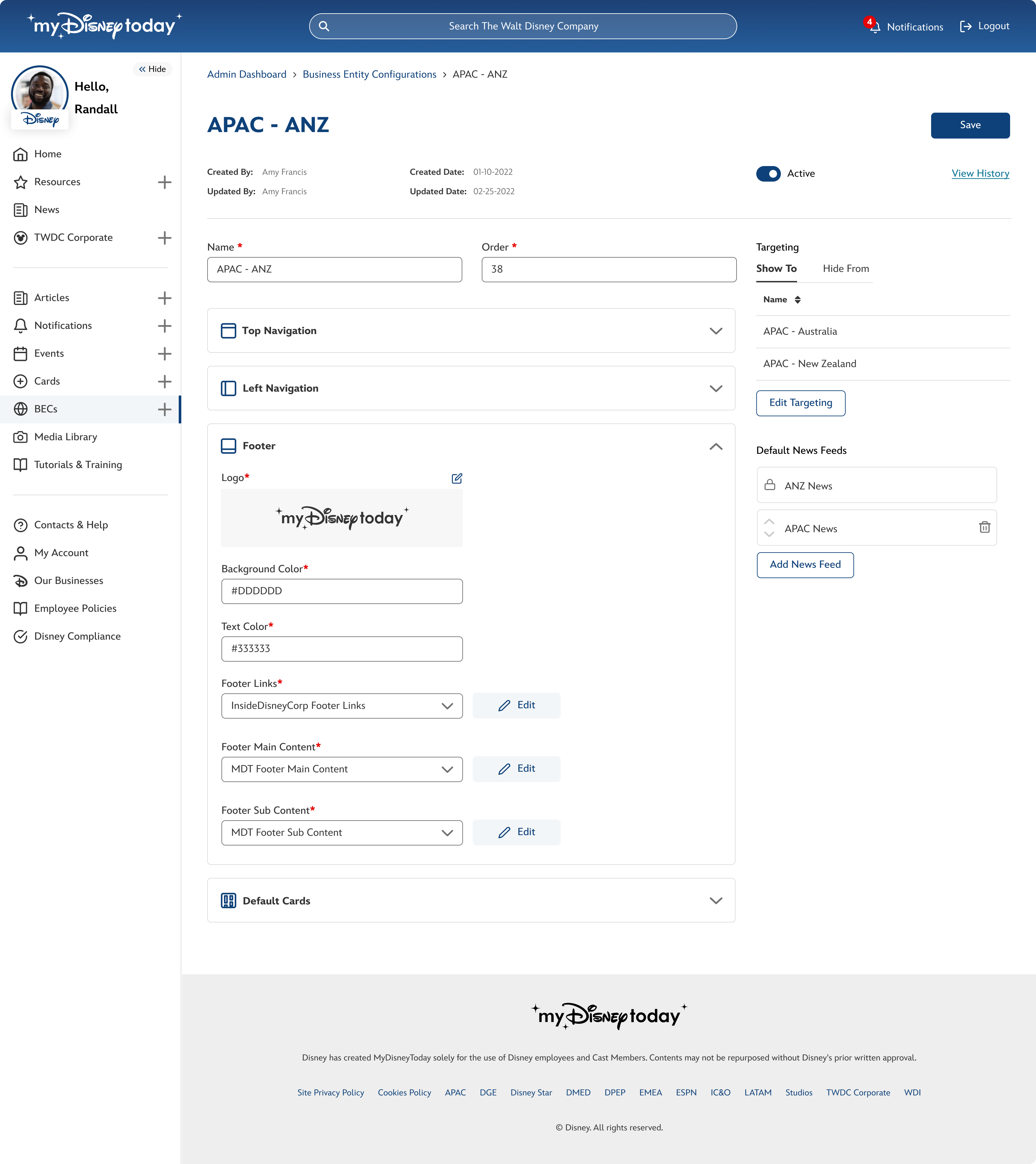Image resolution: width=1036 pixels, height=1164 pixels.
Task: Click the plus icon next to Cards
Action: (x=164, y=382)
